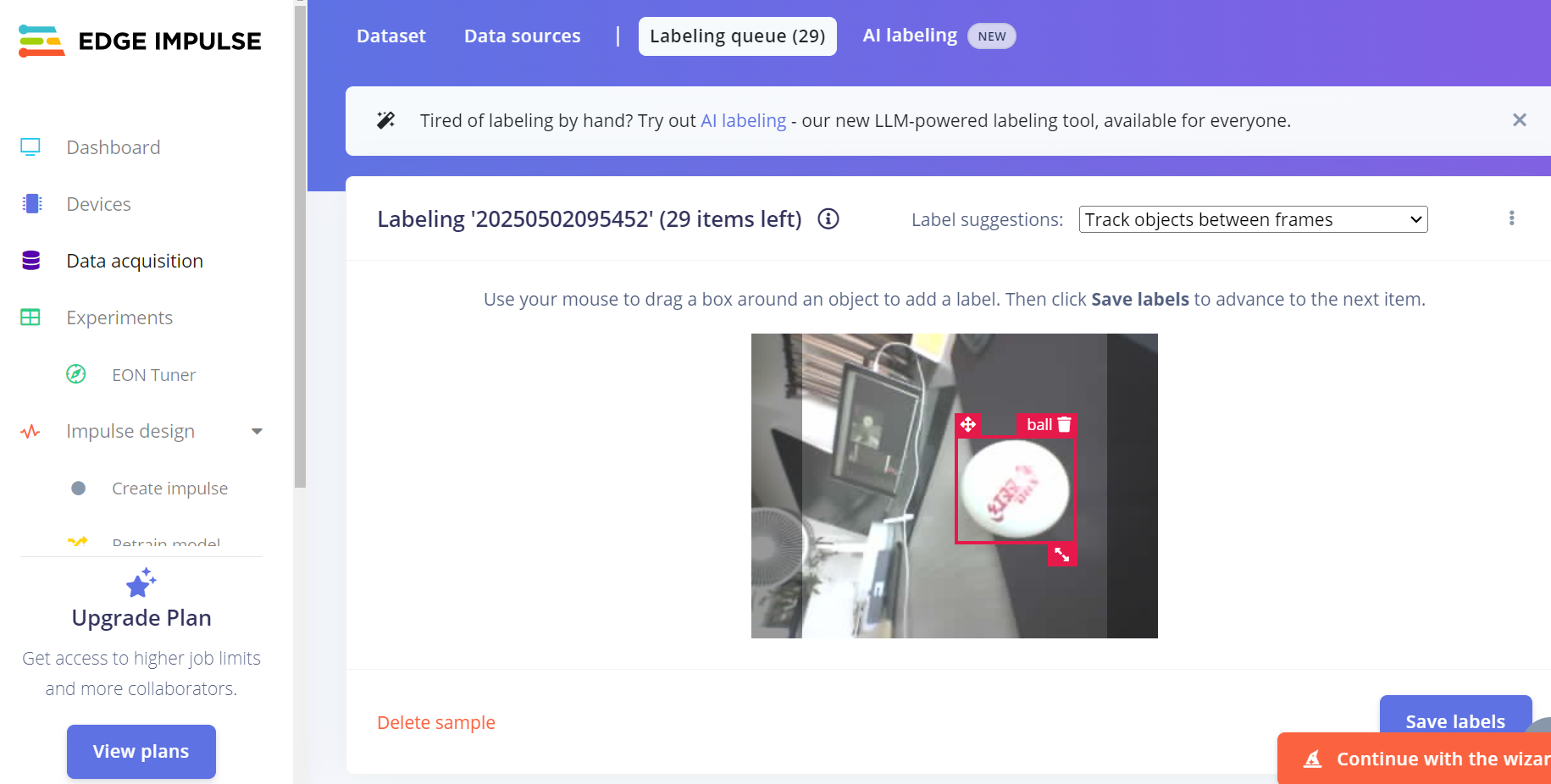Click the sidebar vertical scrollbar
The image size is (1551, 784).
(300, 246)
